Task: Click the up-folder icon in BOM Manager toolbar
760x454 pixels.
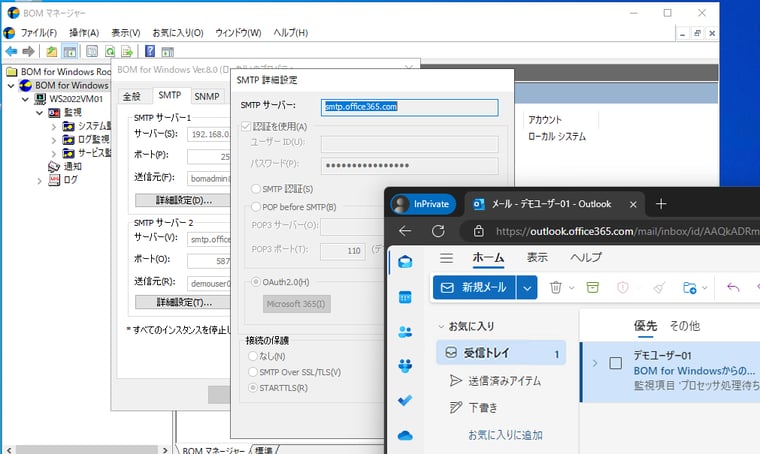Action: [x=52, y=51]
